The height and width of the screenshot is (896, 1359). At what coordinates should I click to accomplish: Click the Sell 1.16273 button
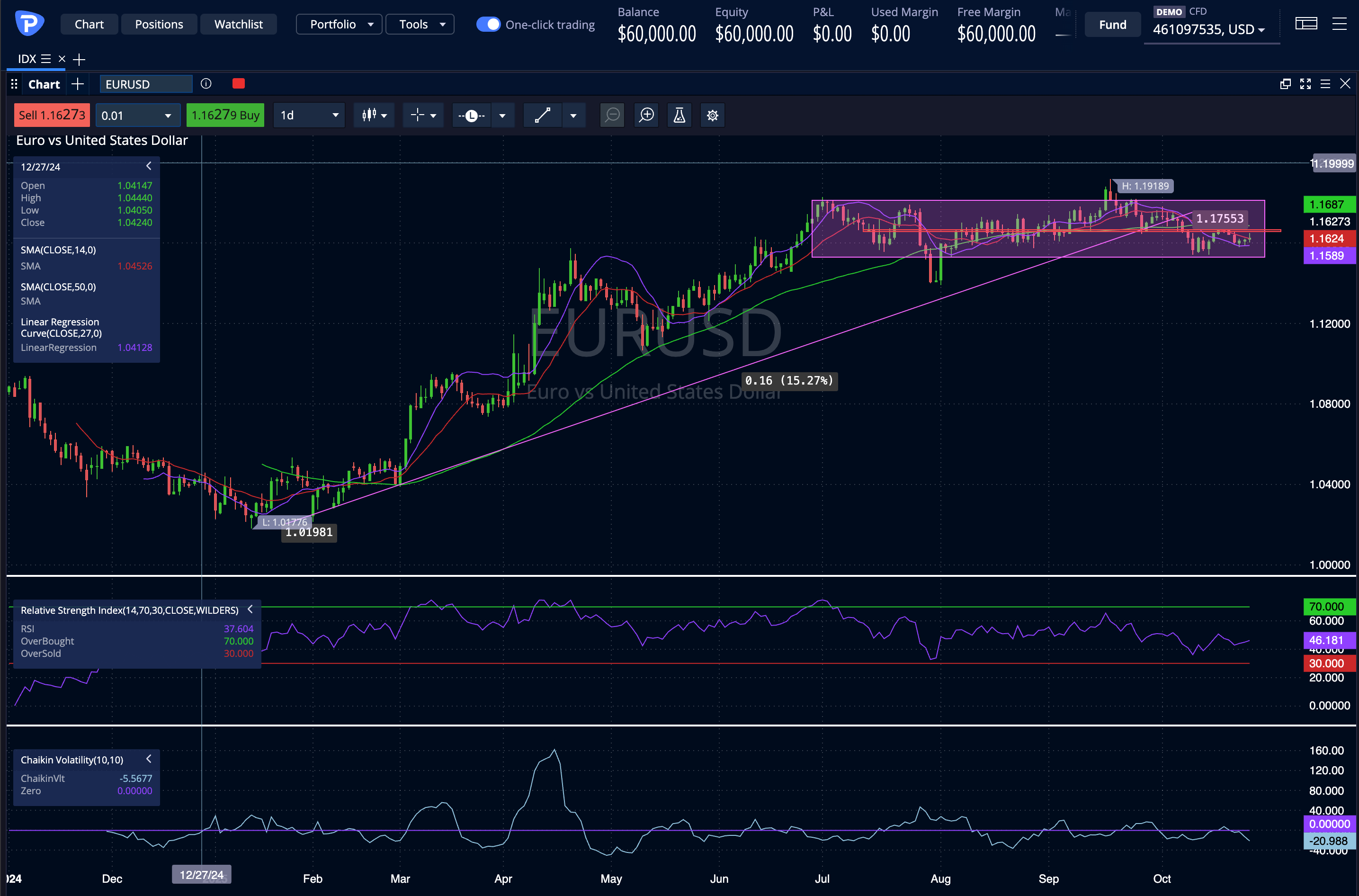tap(52, 116)
